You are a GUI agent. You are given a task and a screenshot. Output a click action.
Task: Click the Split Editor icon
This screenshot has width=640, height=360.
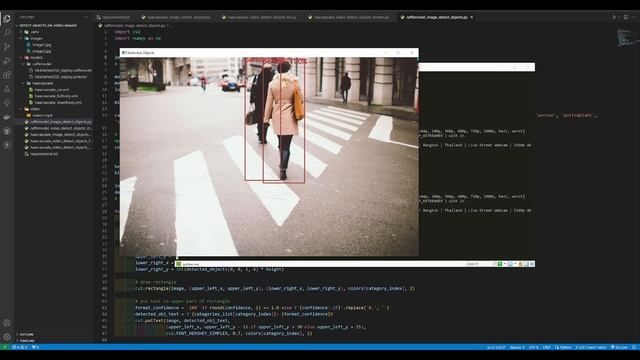[x=626, y=17]
